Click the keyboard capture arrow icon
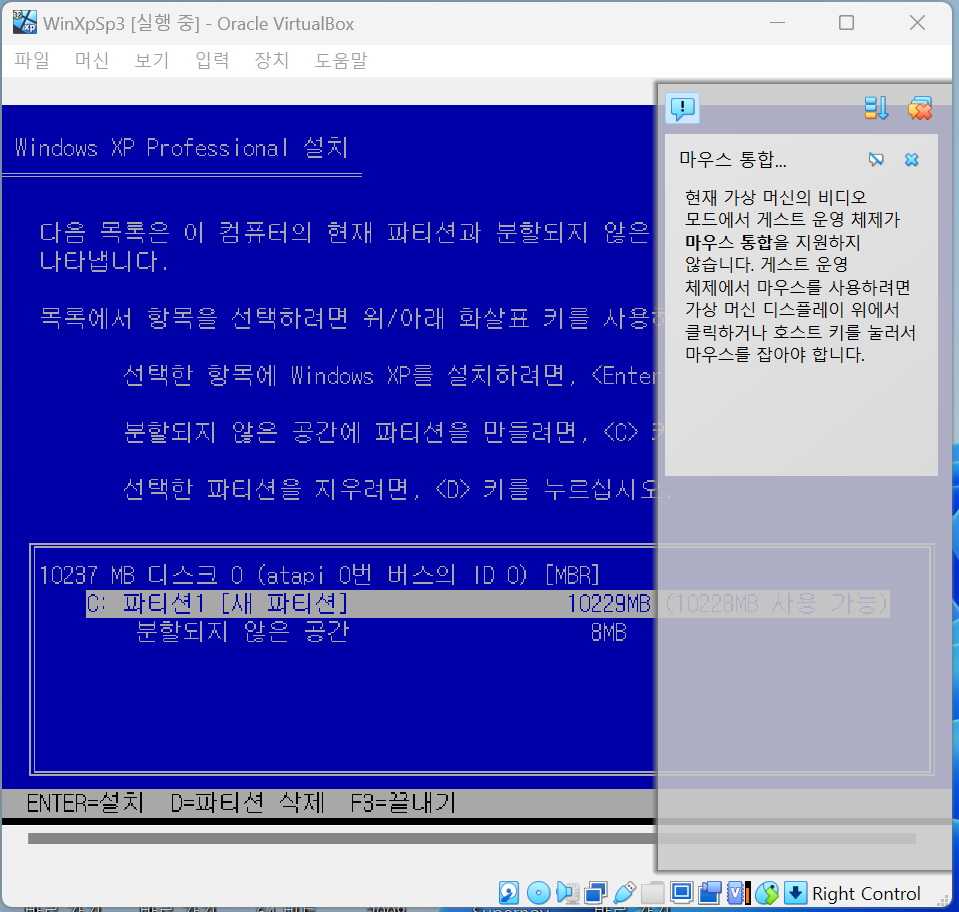The image size is (959, 912). pyautogui.click(x=795, y=893)
